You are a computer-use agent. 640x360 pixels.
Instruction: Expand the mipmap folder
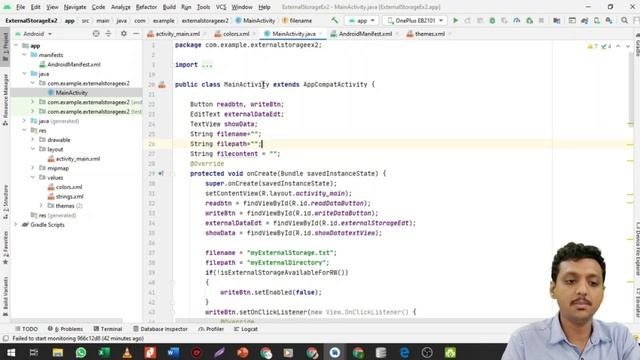click(x=33, y=168)
